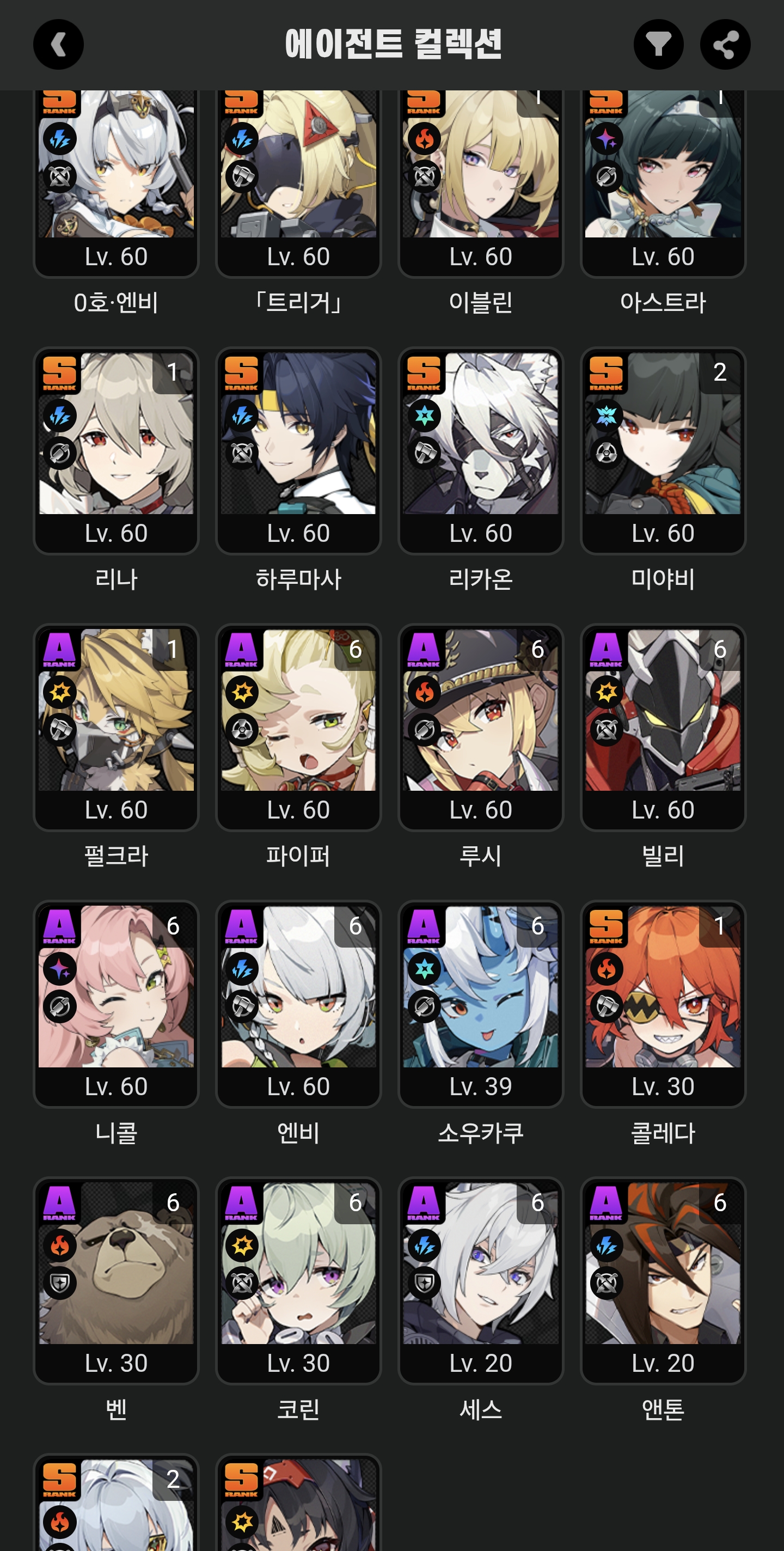Image resolution: width=784 pixels, height=1551 pixels.
Task: Click the ether element icon on 니콜
Action: [59, 969]
